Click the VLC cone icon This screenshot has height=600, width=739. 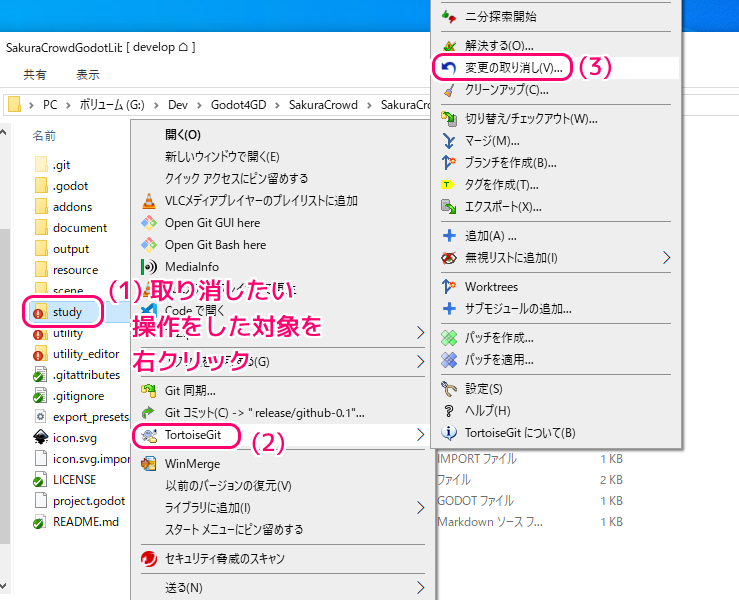tap(149, 201)
